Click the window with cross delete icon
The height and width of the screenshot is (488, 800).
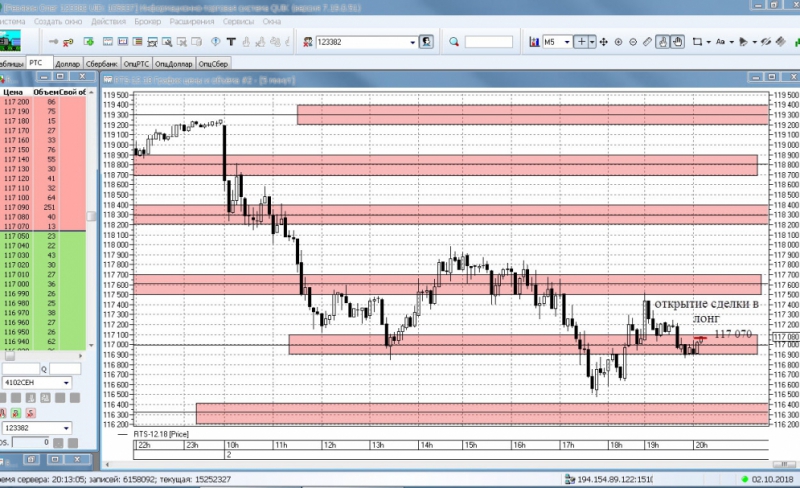(182, 42)
